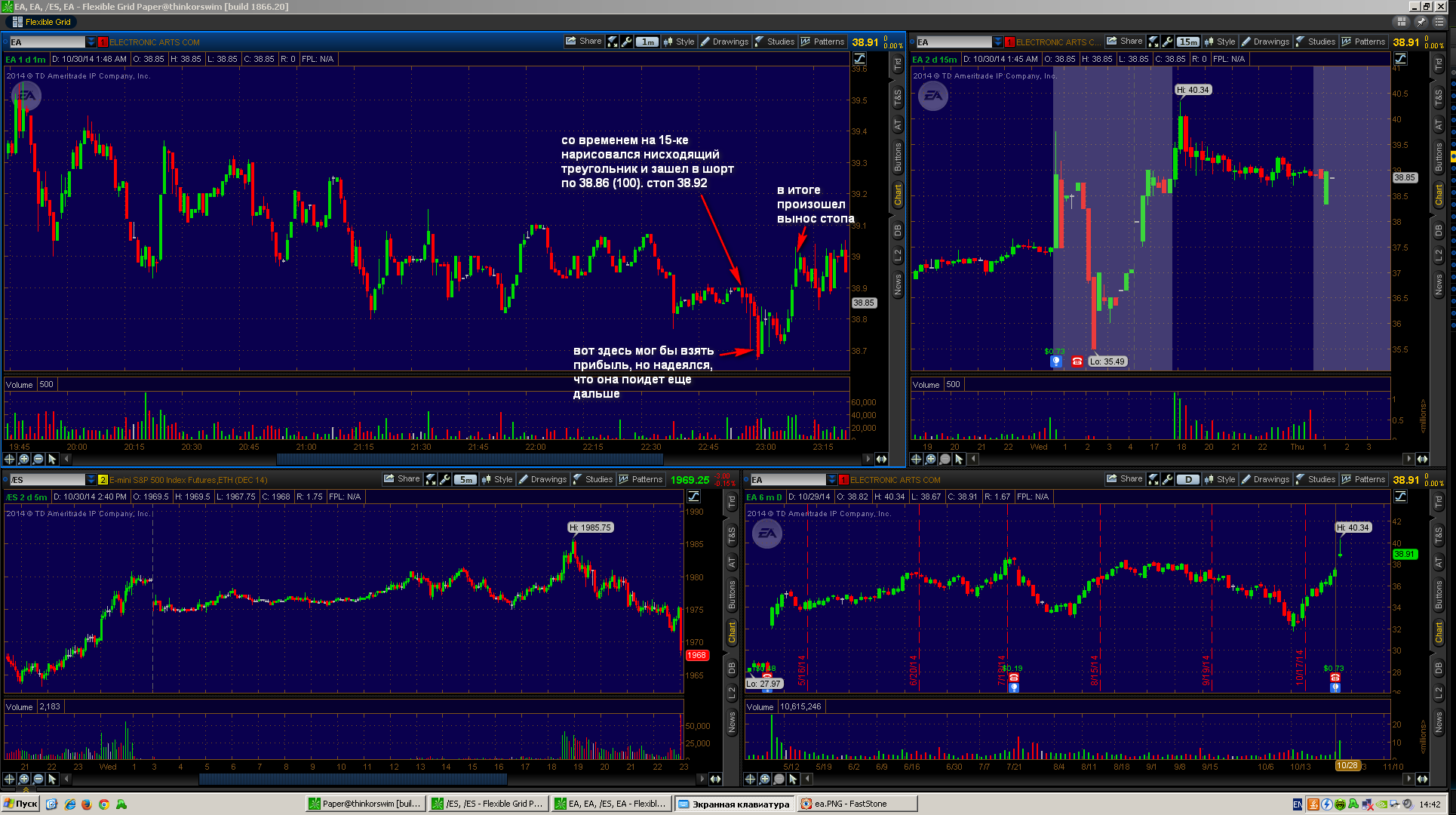
Task: Open Drawings tools in the /ES chart
Action: pyautogui.click(x=542, y=479)
